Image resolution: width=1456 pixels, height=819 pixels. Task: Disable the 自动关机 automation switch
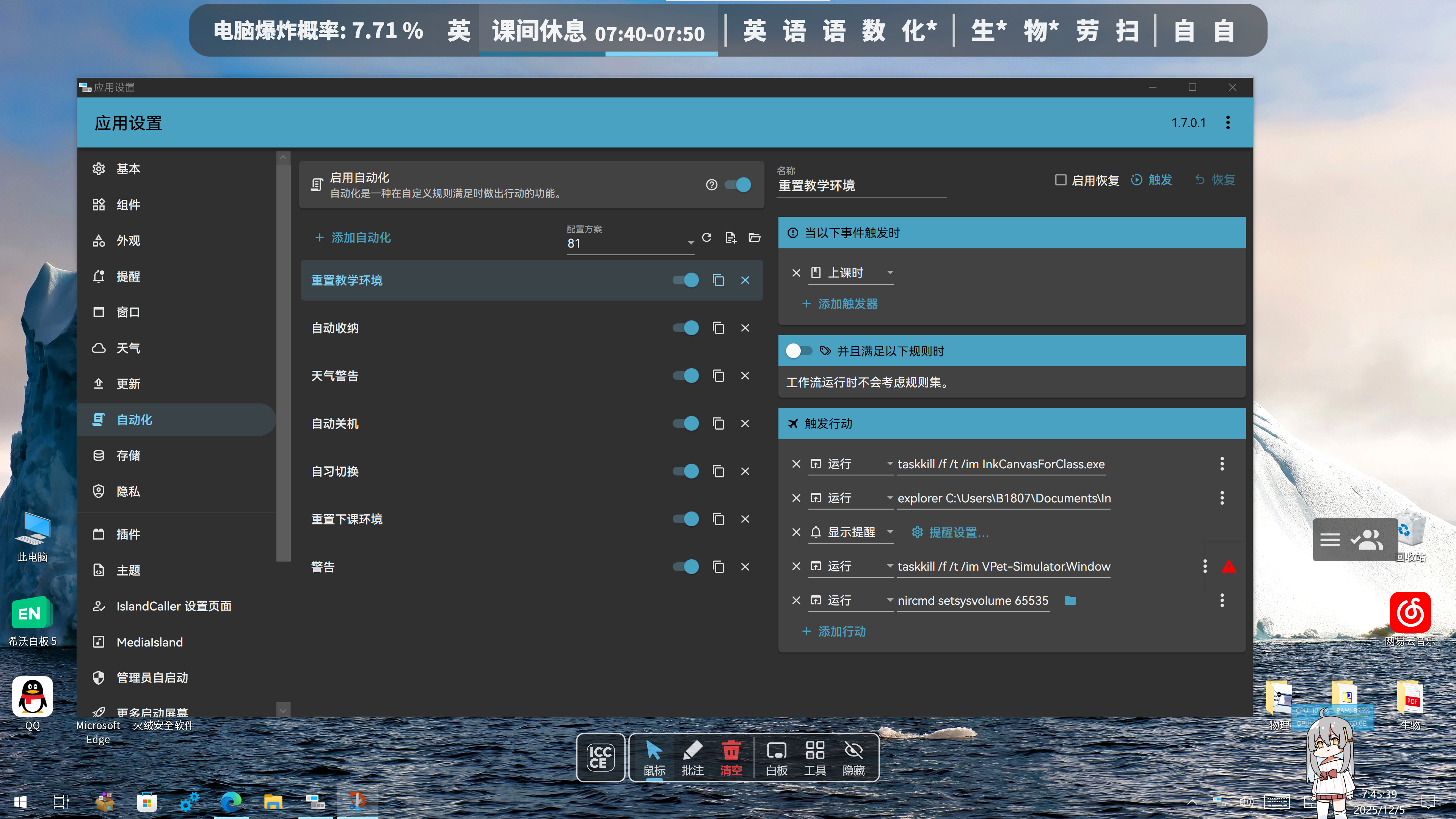pos(686,424)
